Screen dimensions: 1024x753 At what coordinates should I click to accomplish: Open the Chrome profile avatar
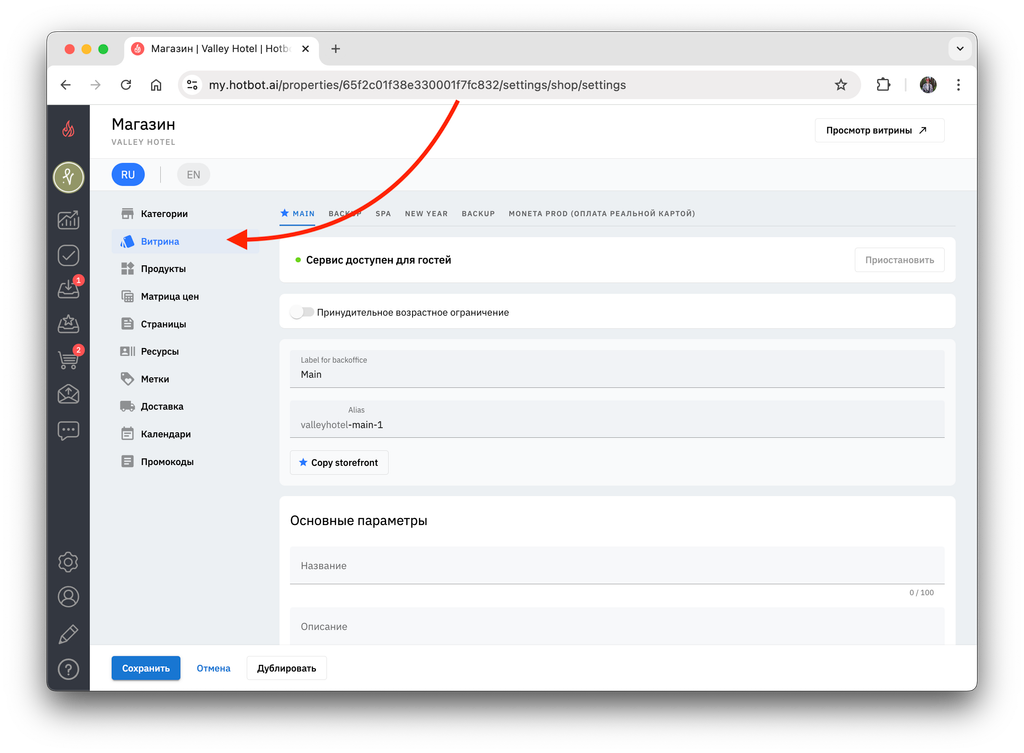[x=928, y=85]
